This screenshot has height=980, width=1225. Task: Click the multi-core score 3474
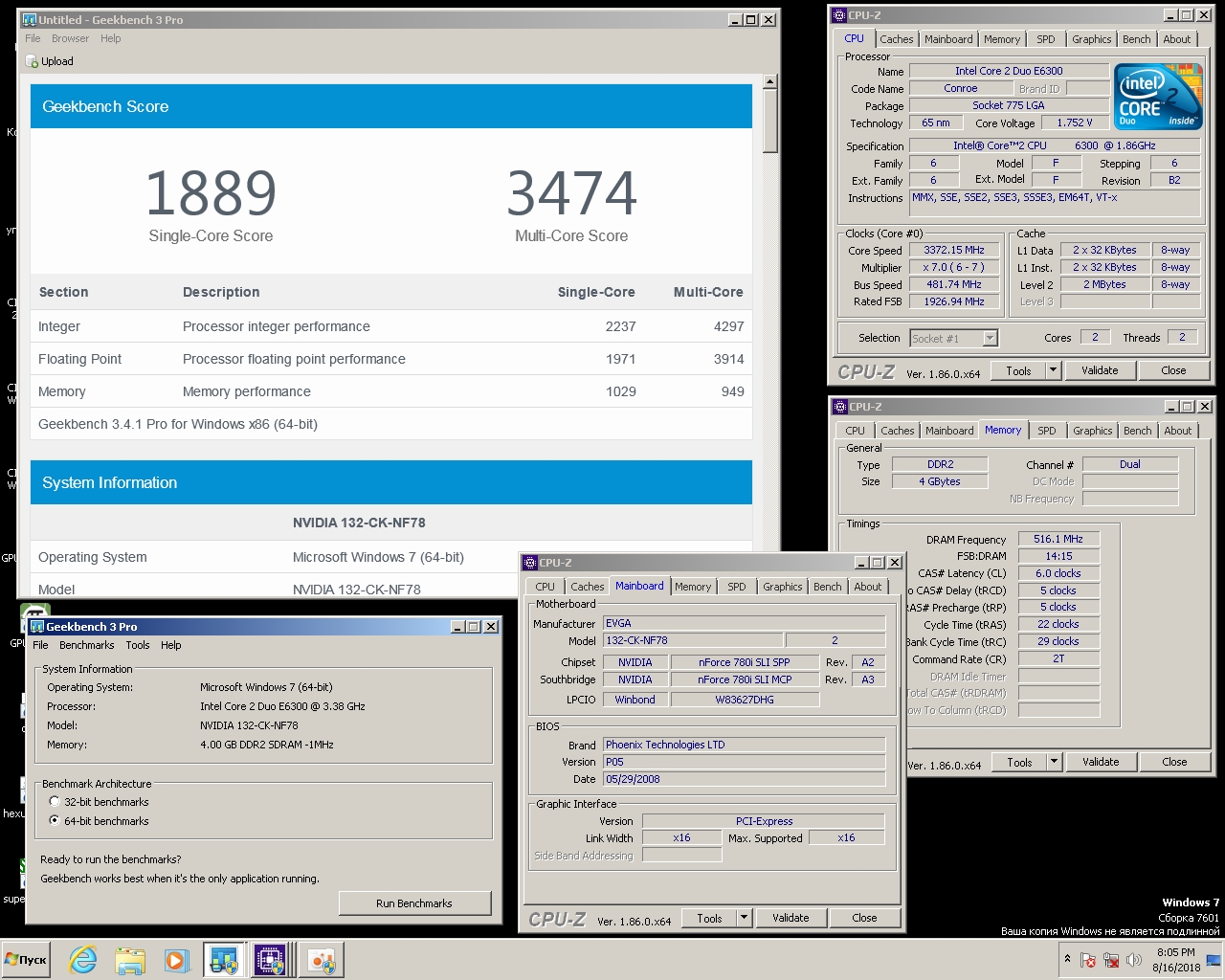click(x=571, y=193)
